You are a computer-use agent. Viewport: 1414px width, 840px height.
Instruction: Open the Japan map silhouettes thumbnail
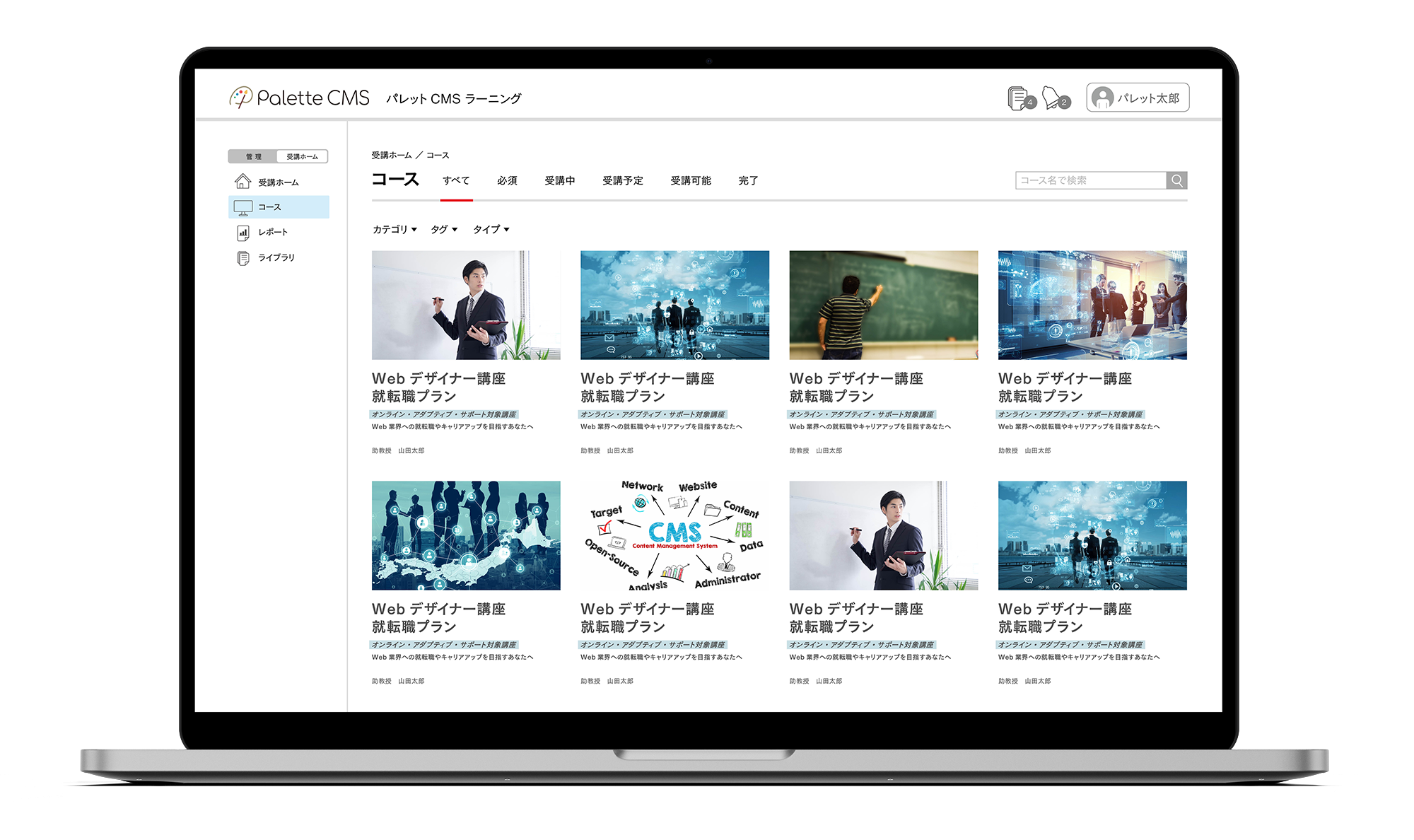coord(466,535)
